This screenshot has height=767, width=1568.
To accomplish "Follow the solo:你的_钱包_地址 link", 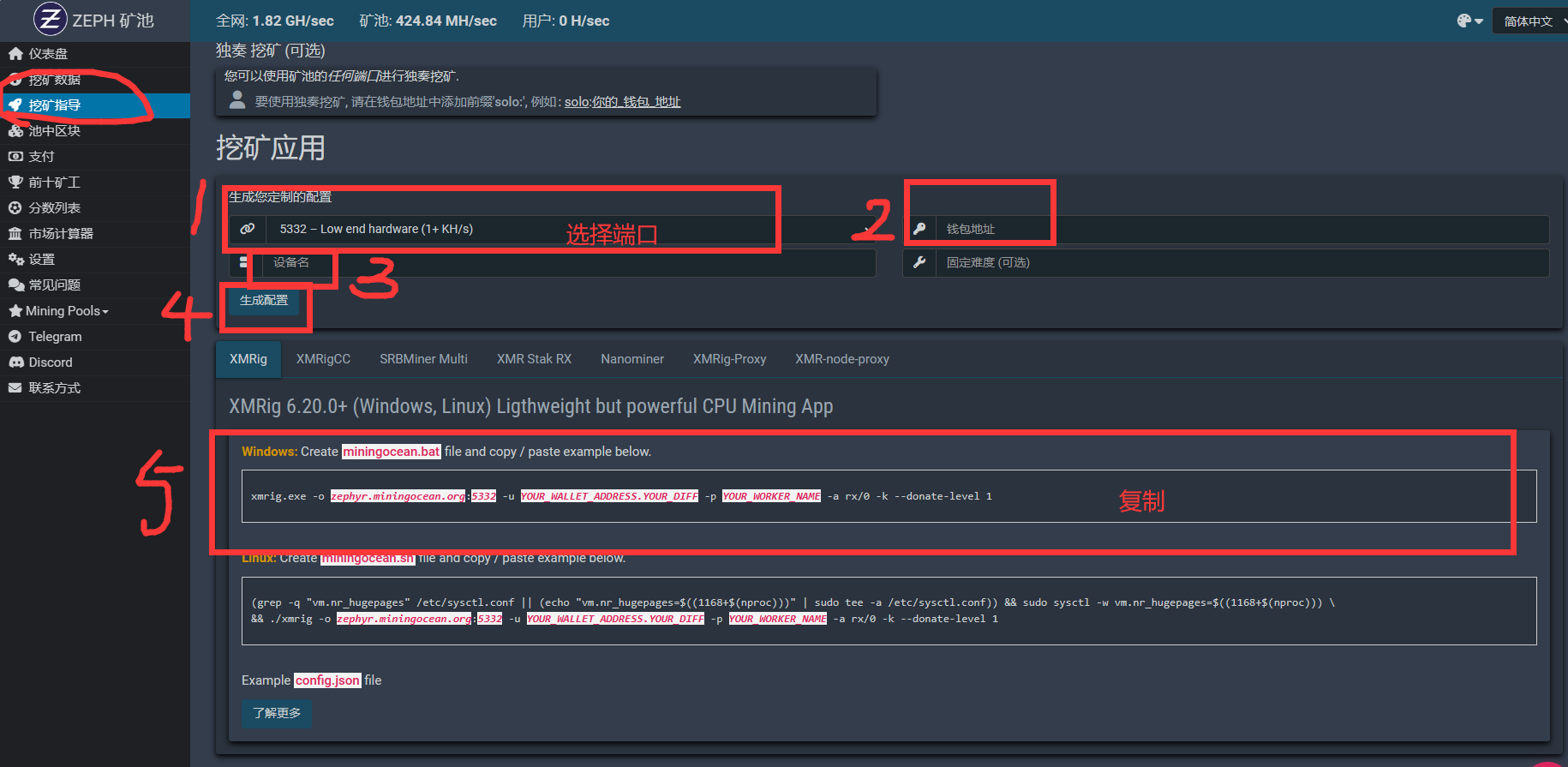I will (x=622, y=102).
